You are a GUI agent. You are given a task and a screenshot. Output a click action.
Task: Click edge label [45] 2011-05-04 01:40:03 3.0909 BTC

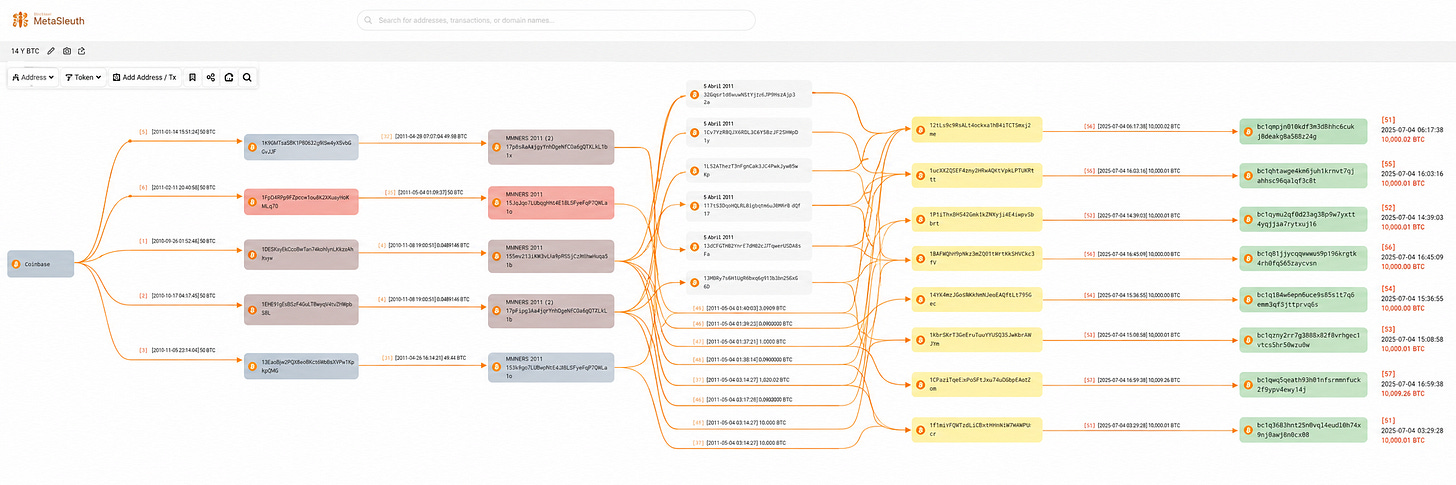[x=741, y=308]
